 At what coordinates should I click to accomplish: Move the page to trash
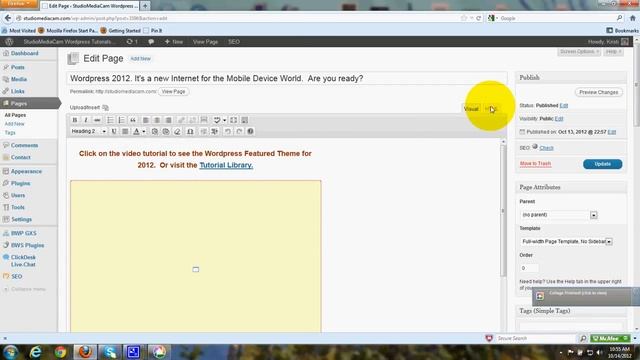coord(535,164)
